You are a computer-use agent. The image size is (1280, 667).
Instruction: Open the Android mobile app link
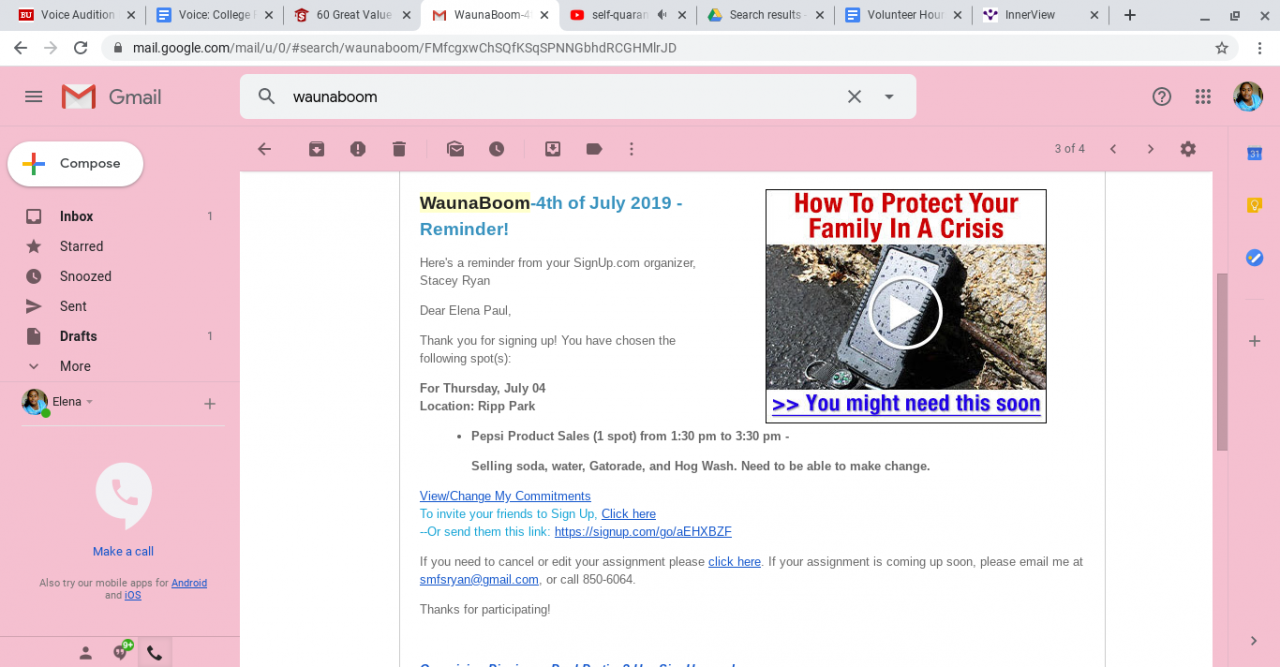click(189, 583)
